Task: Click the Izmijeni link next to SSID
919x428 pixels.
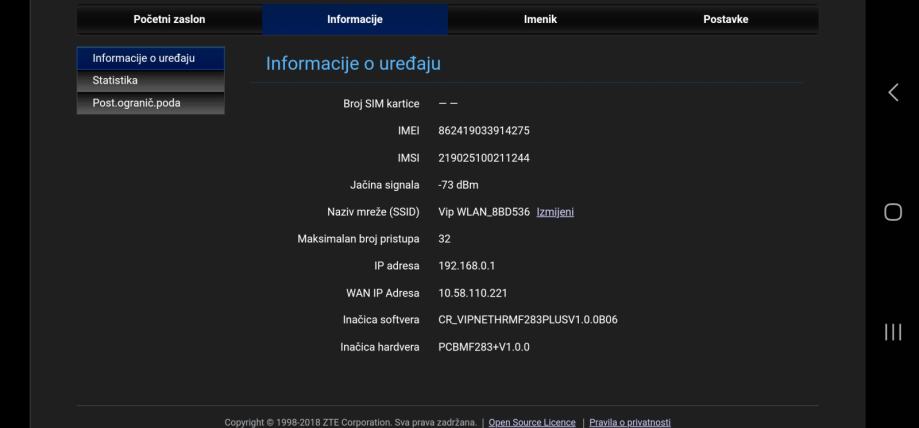Action: point(555,212)
